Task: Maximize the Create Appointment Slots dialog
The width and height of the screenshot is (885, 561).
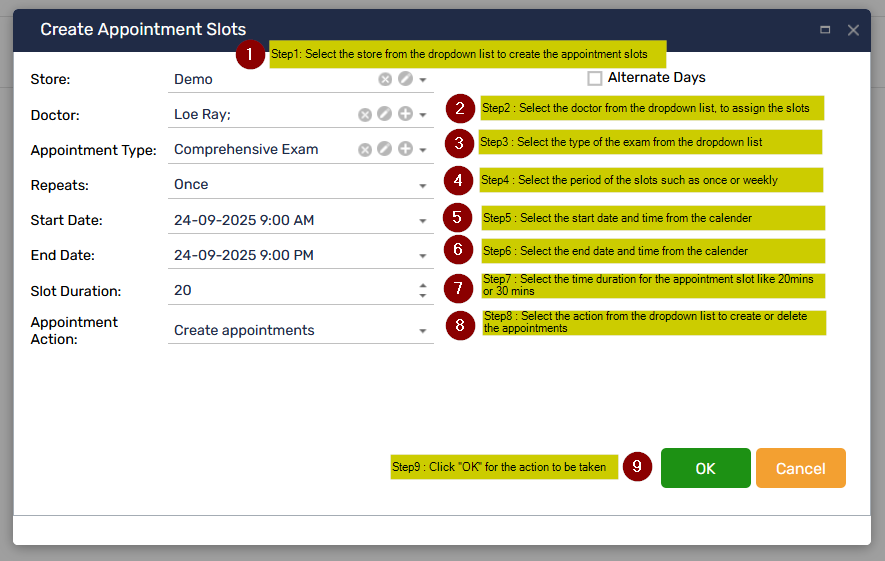Action: pyautogui.click(x=825, y=30)
